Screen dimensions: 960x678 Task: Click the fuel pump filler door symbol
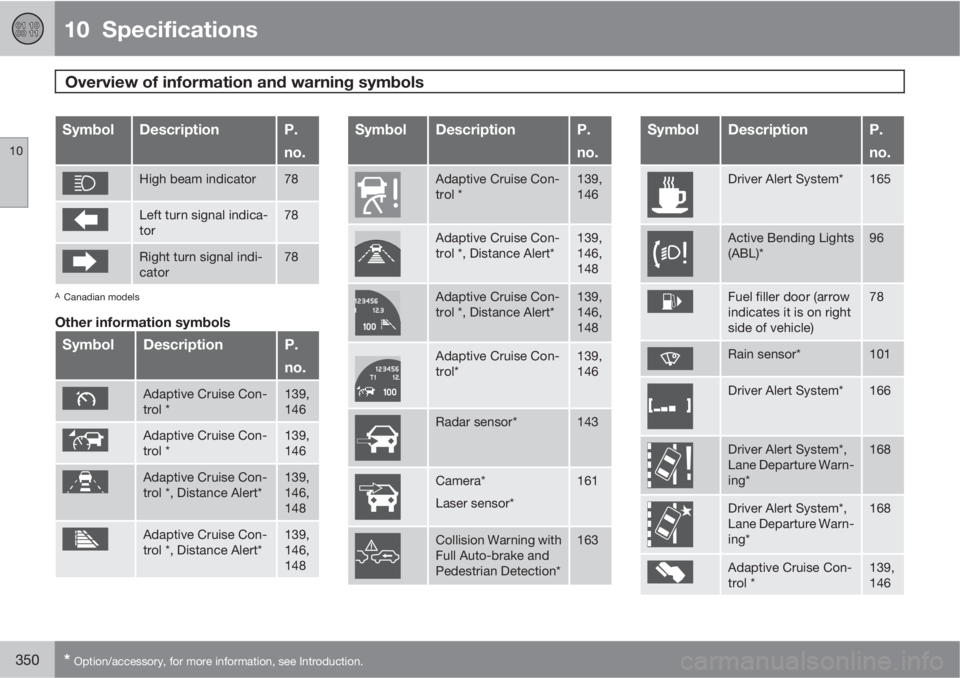click(x=670, y=301)
